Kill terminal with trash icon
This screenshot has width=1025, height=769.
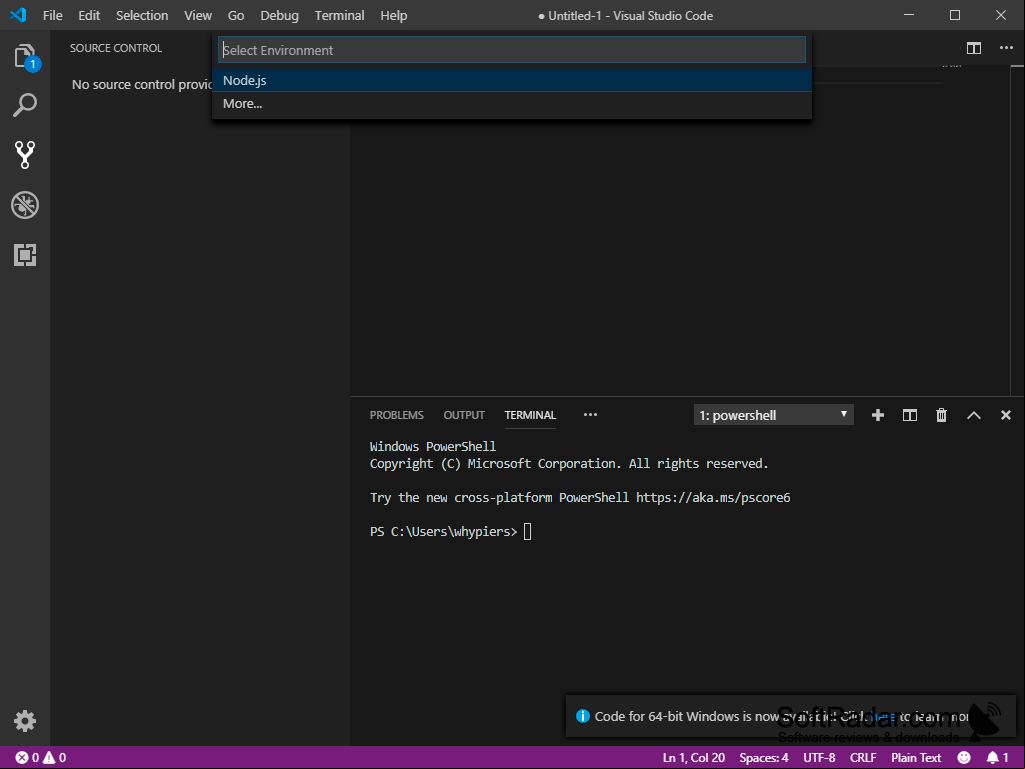tap(941, 415)
